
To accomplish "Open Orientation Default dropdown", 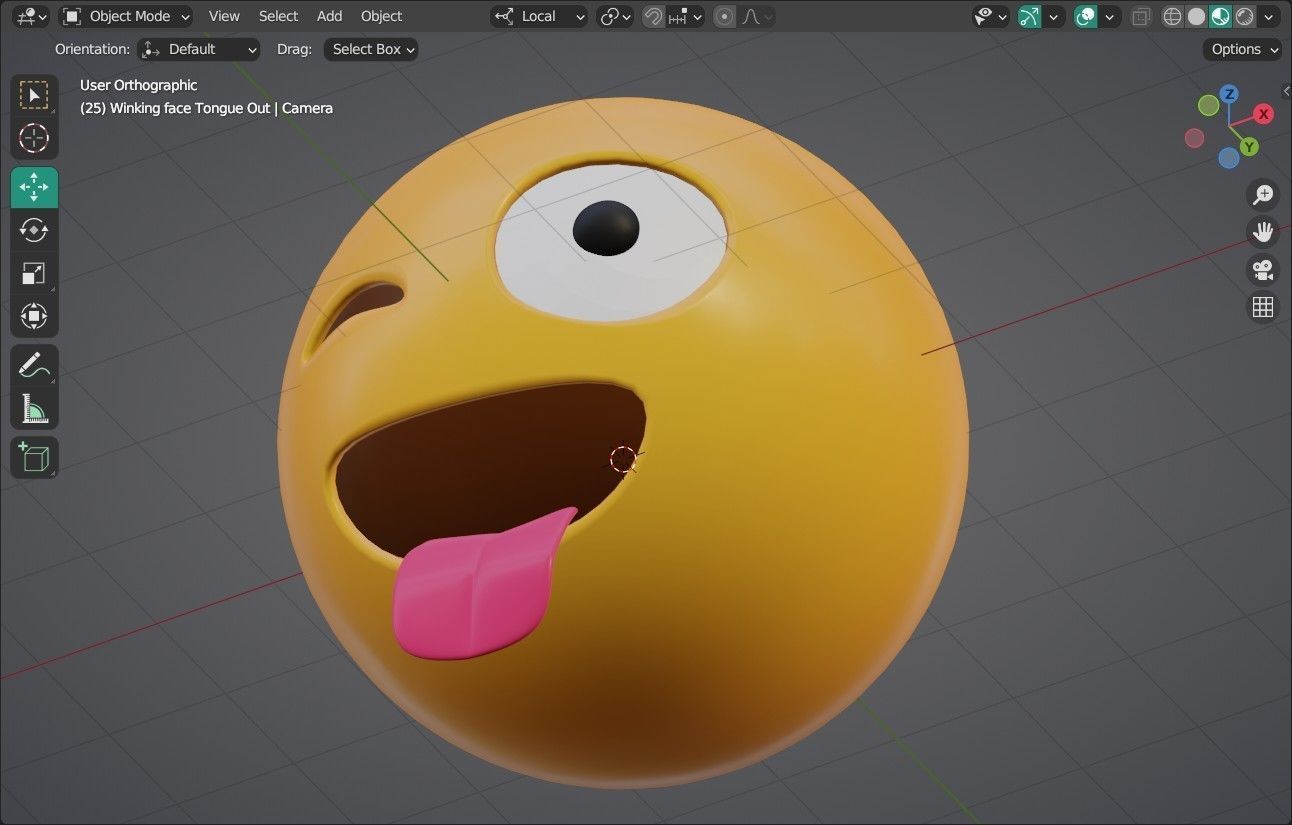I will (x=198, y=49).
